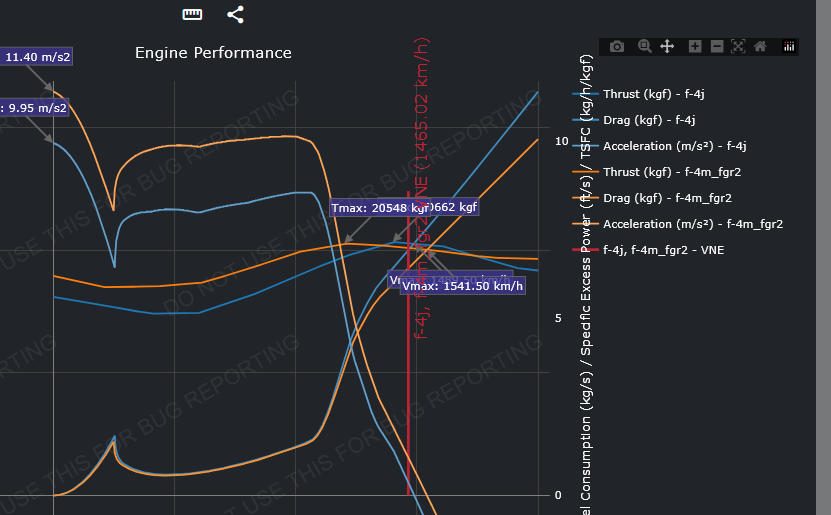831x515 pixels.
Task: Click the Autoscale icon in modebar
Action: tap(738, 46)
